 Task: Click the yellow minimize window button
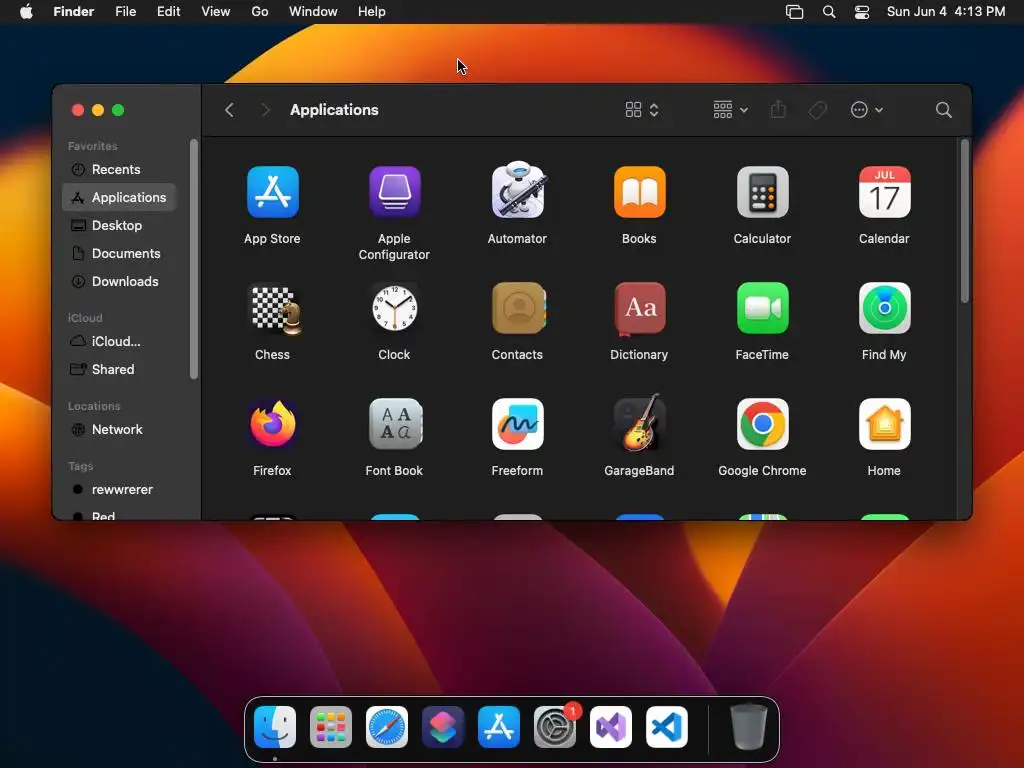[x=98, y=110]
